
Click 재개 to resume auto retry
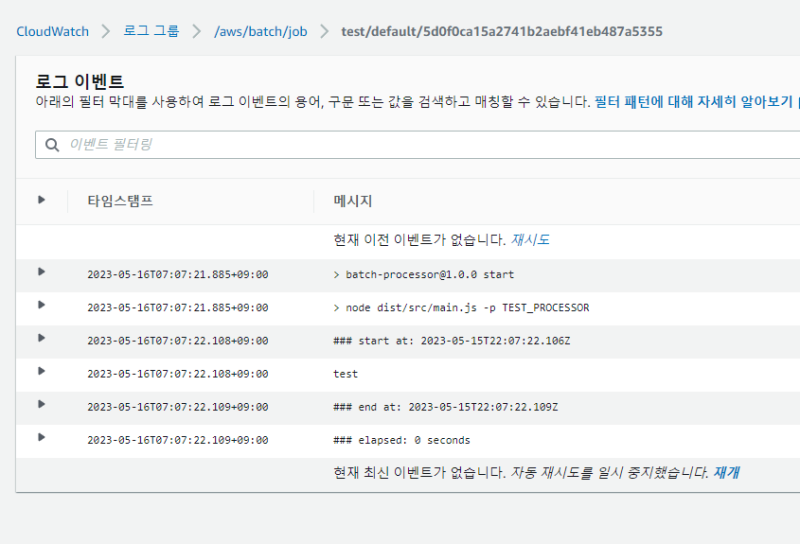click(x=727, y=472)
